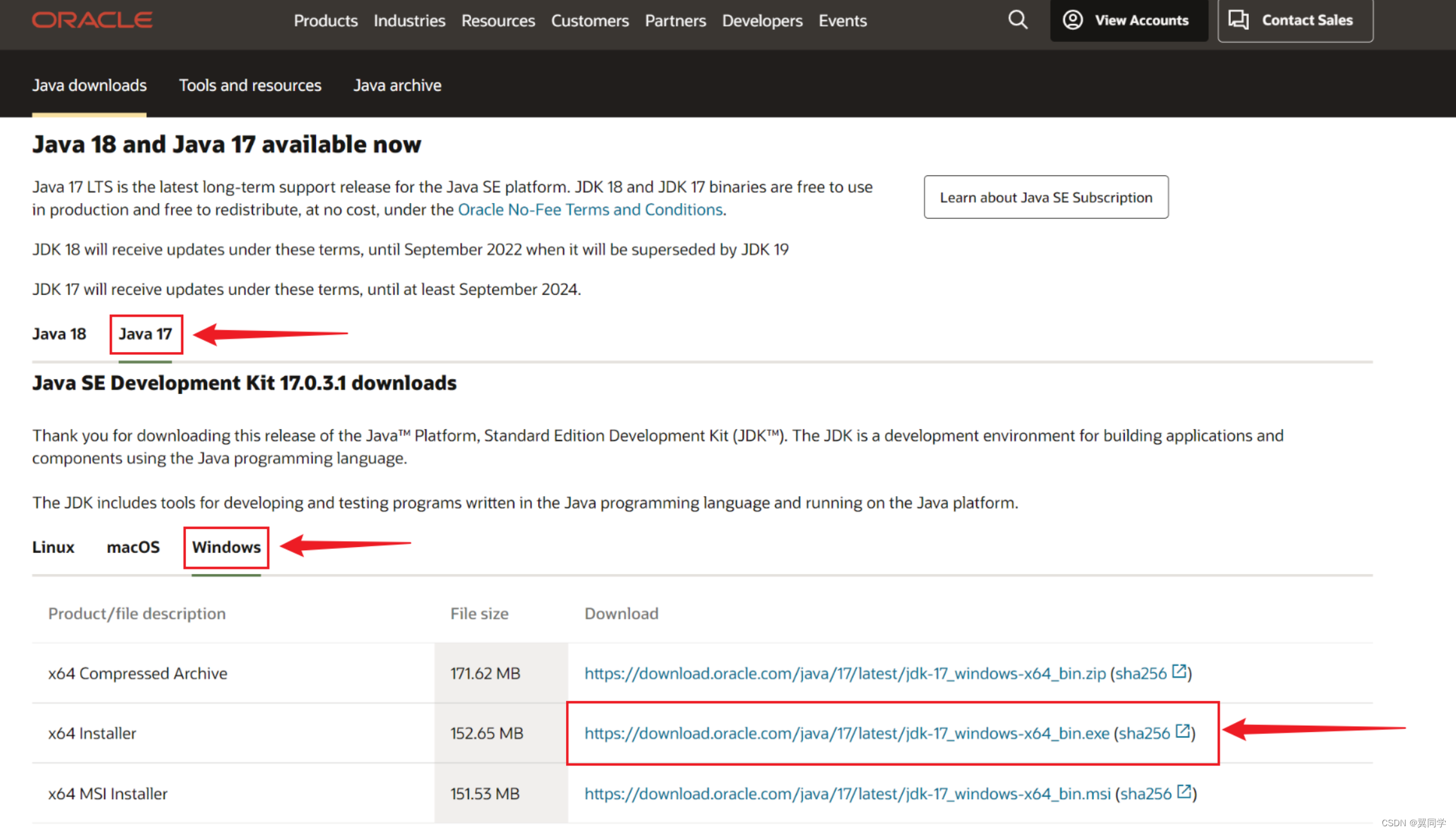Switch to the Java 18 tab

point(59,334)
